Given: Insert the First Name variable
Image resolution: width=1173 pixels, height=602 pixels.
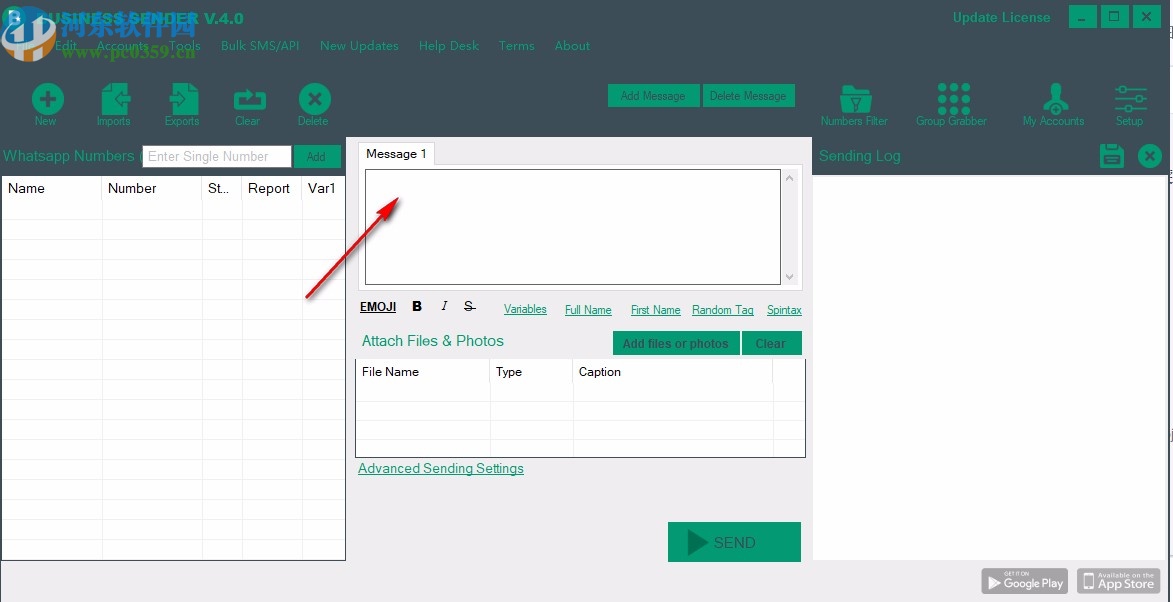Looking at the screenshot, I should 655,310.
